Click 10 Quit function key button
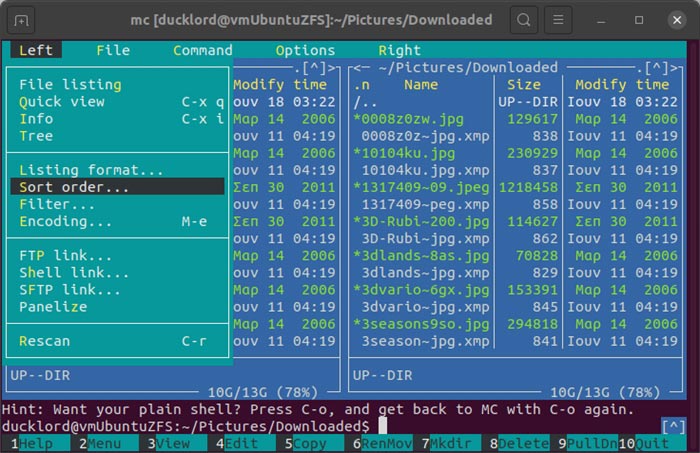This screenshot has height=453, width=700. (x=652, y=443)
